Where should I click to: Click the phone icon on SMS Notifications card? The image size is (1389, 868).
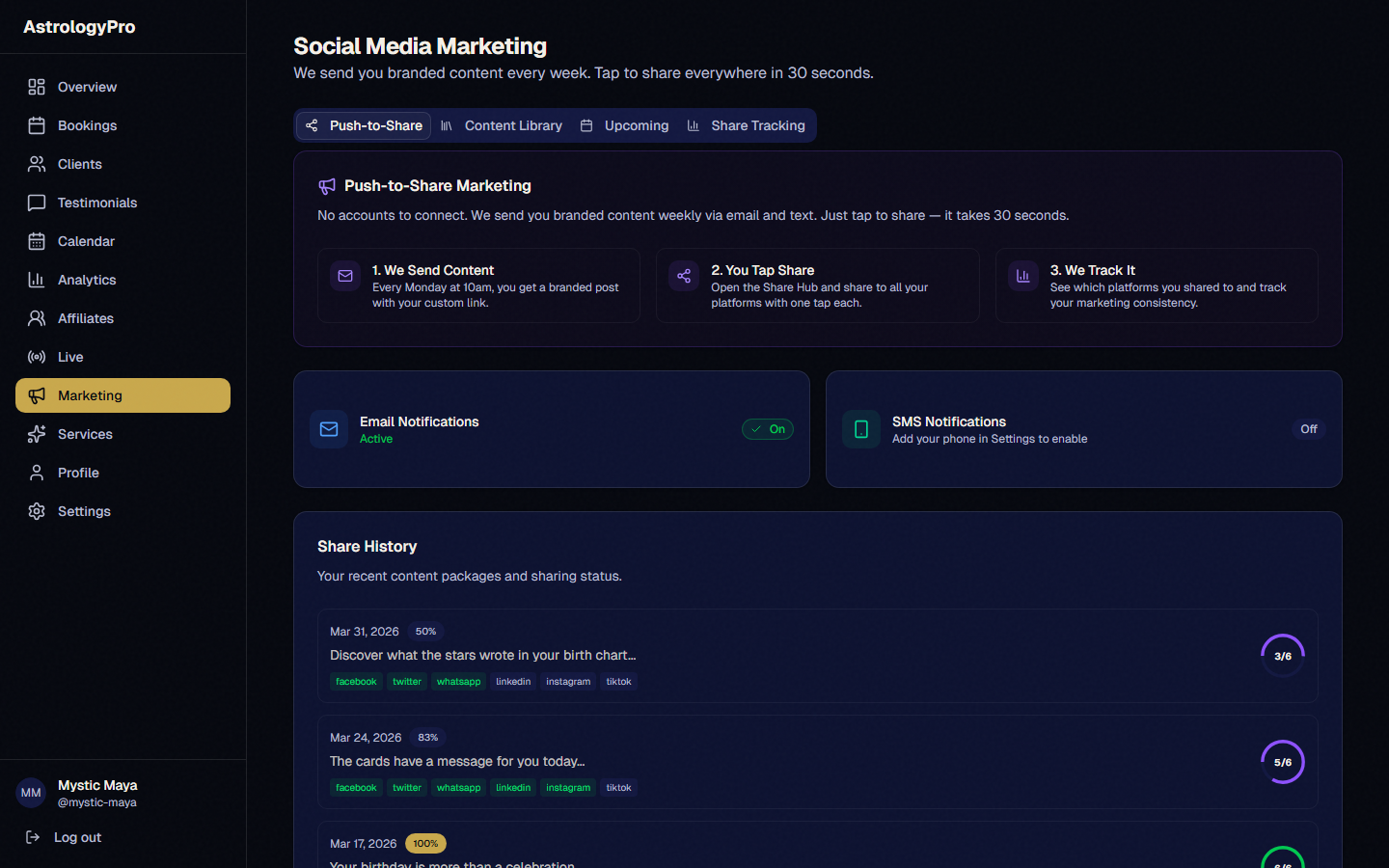[x=860, y=429]
